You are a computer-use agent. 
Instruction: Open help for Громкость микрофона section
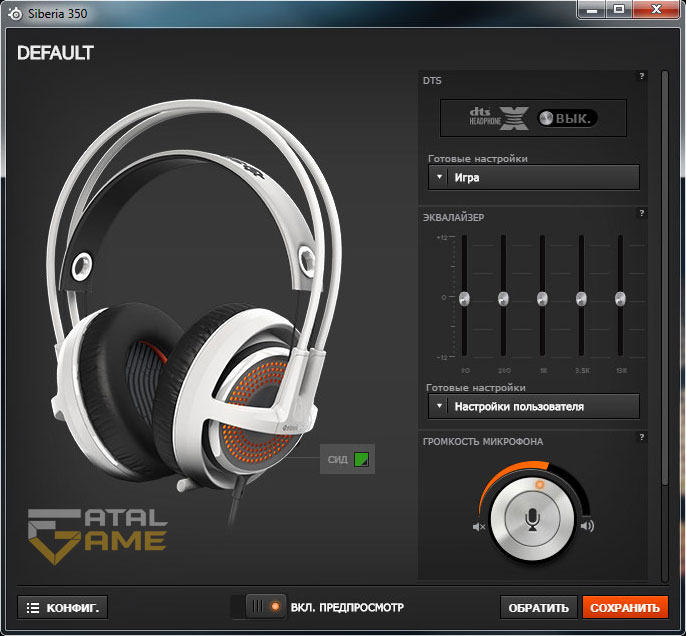pyautogui.click(x=641, y=437)
